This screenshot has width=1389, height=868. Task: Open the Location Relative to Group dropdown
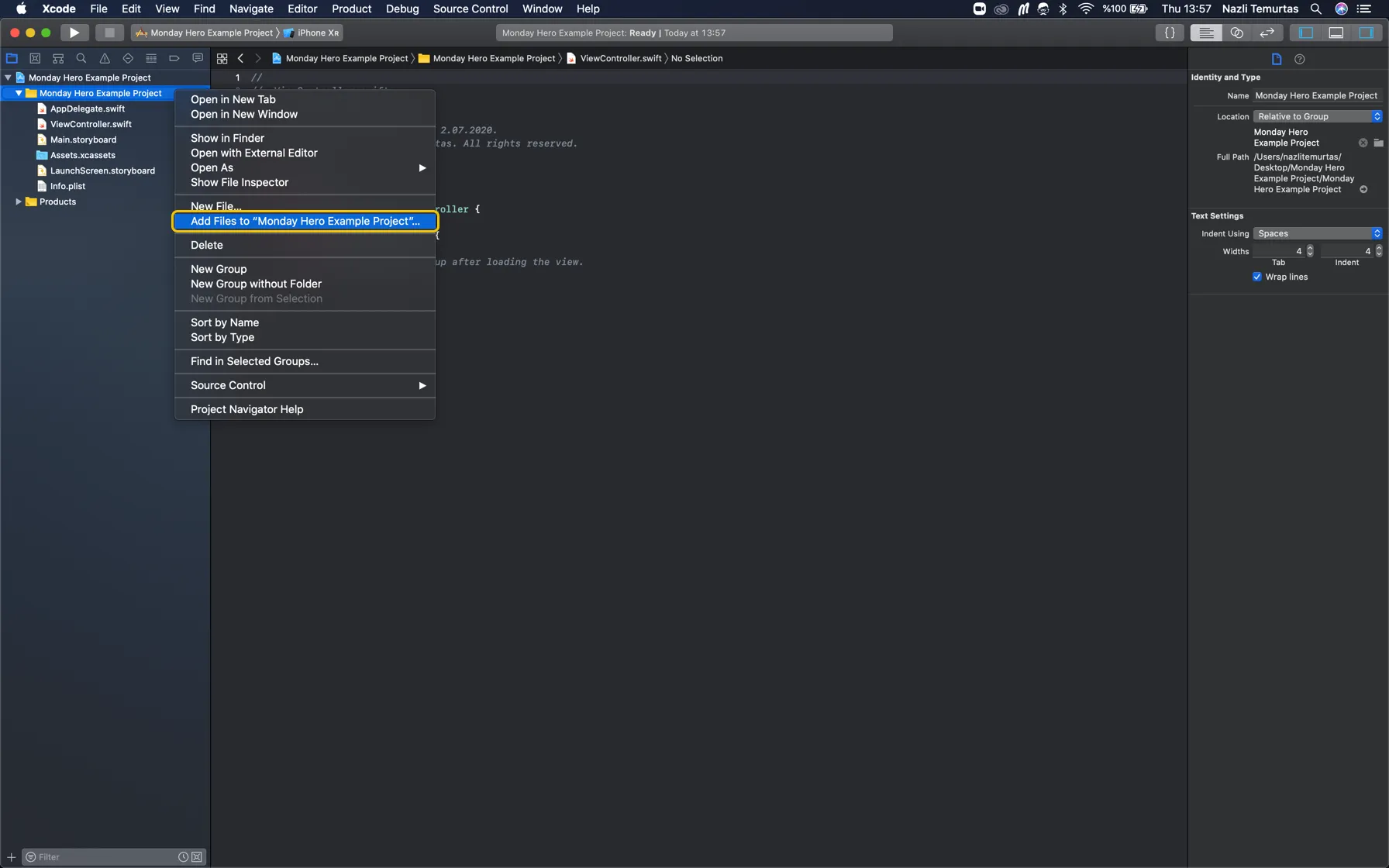[x=1318, y=116]
